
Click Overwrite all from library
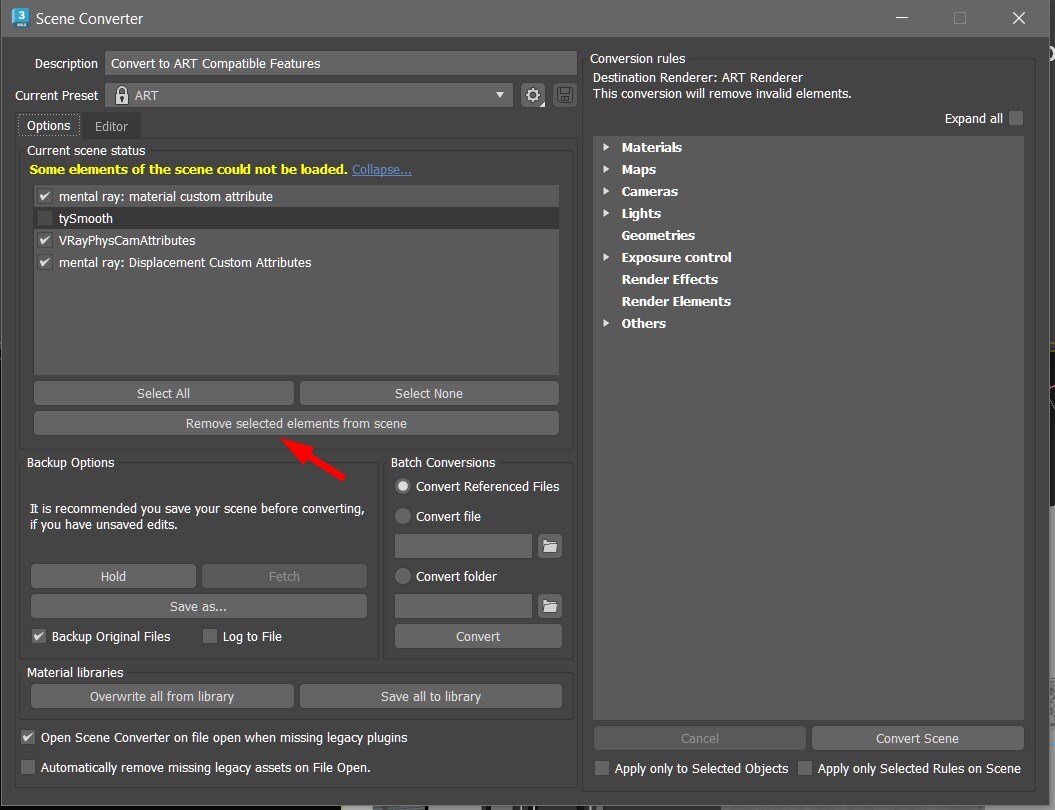[162, 696]
